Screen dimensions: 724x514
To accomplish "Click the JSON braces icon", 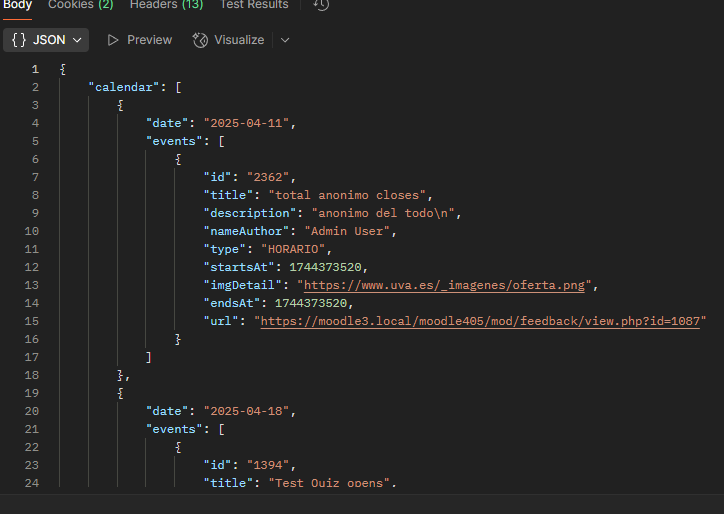I will click(x=19, y=40).
